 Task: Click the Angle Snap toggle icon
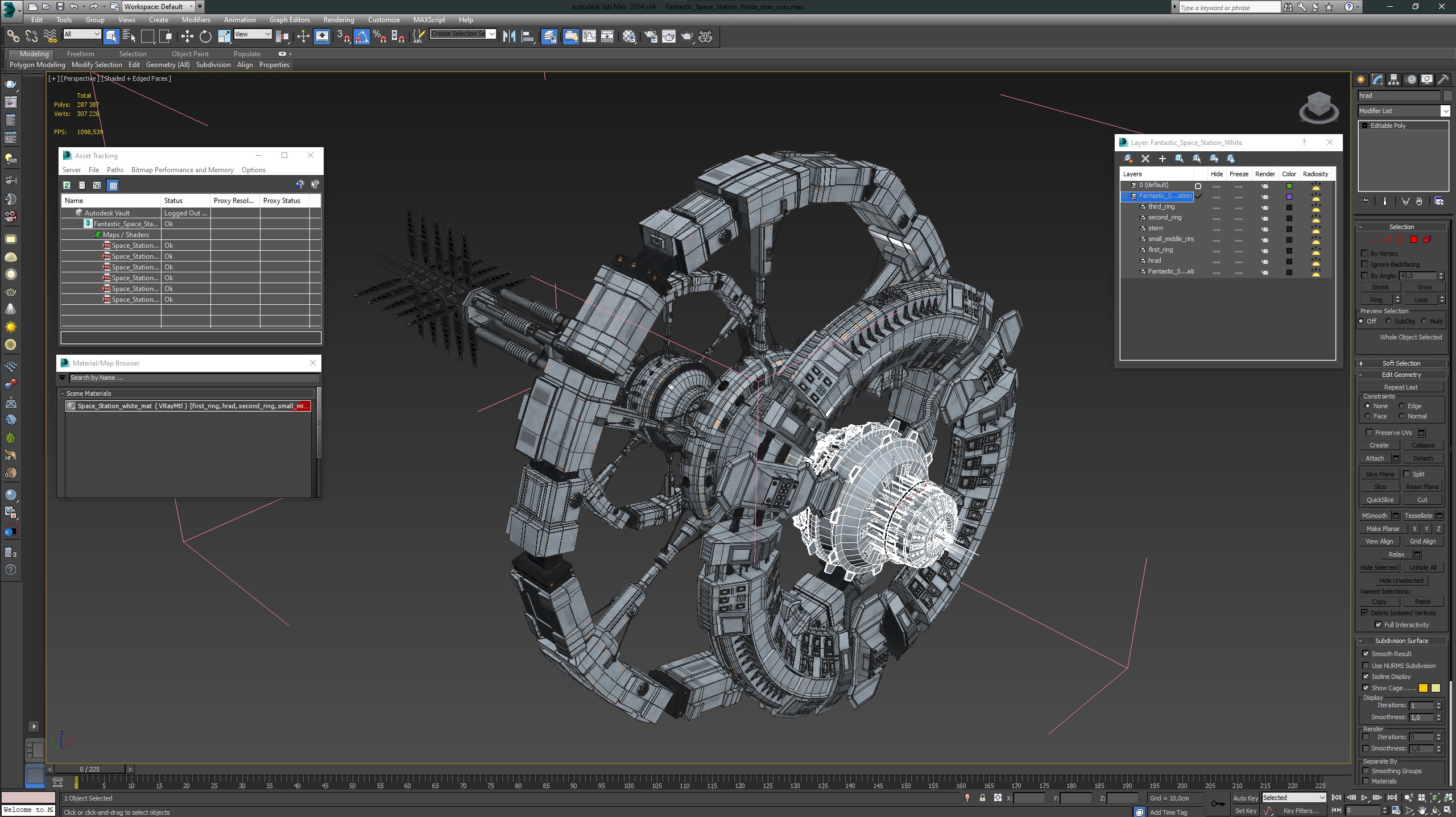click(x=362, y=37)
